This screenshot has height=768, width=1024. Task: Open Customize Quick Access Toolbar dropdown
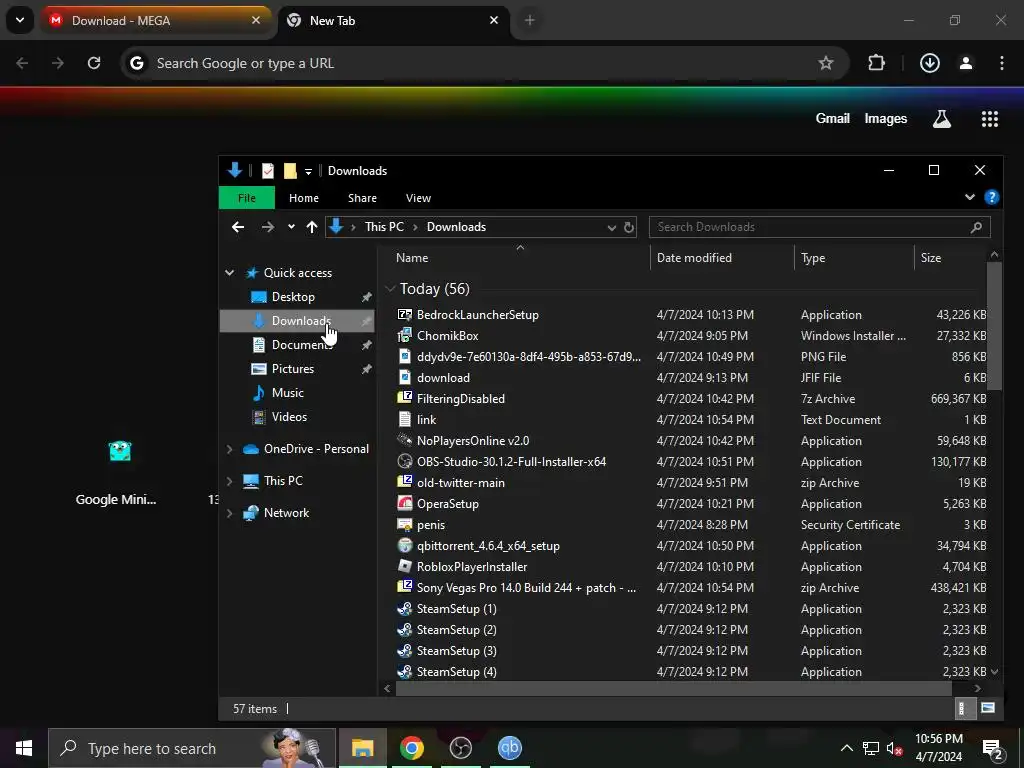point(308,171)
